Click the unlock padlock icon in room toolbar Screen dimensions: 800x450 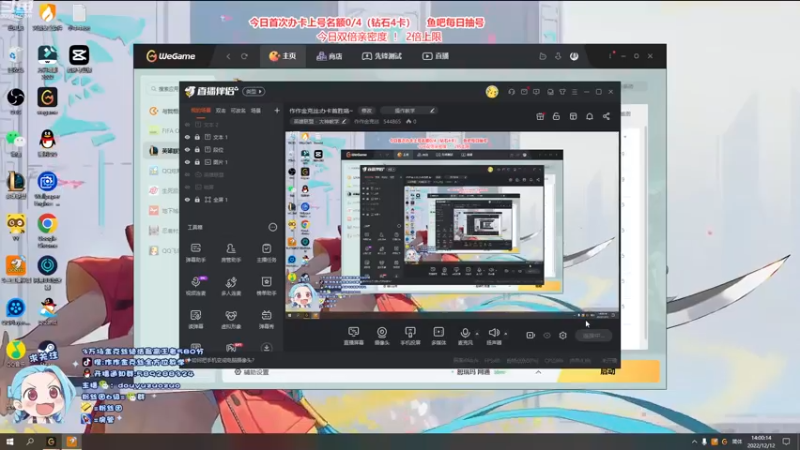[x=556, y=116]
